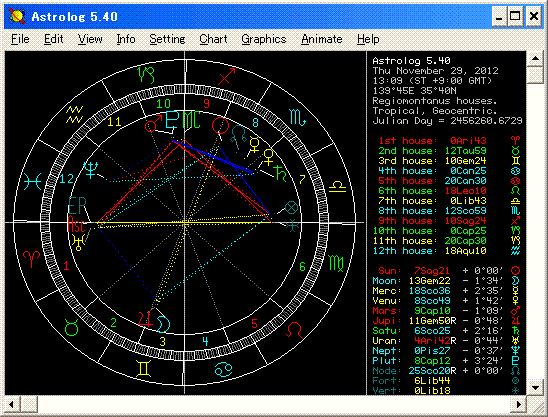Click the Pisces glyph on the wheel's outer ring
The image size is (548, 417).
[x=33, y=182]
